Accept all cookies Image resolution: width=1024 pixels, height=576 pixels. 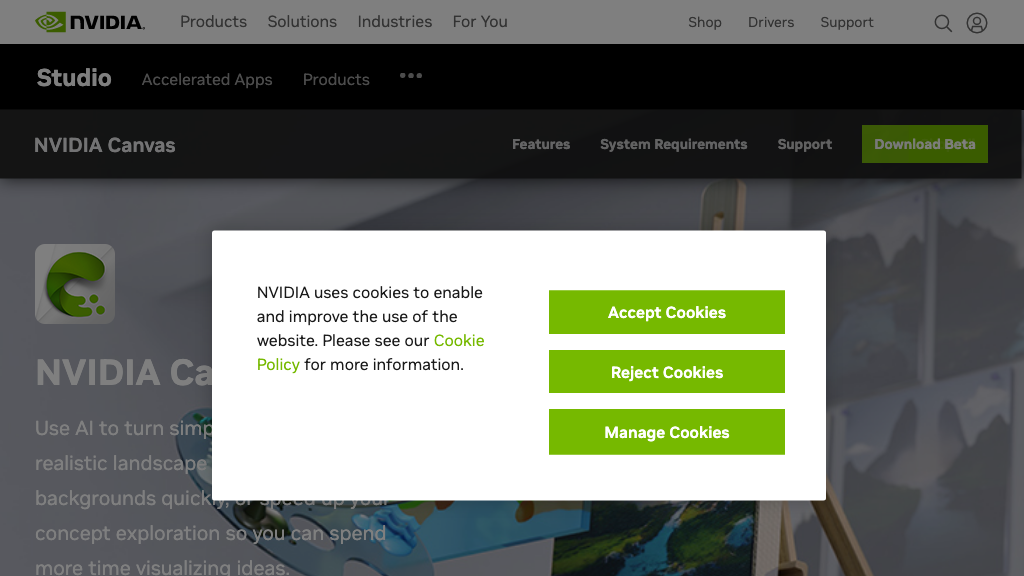click(666, 312)
